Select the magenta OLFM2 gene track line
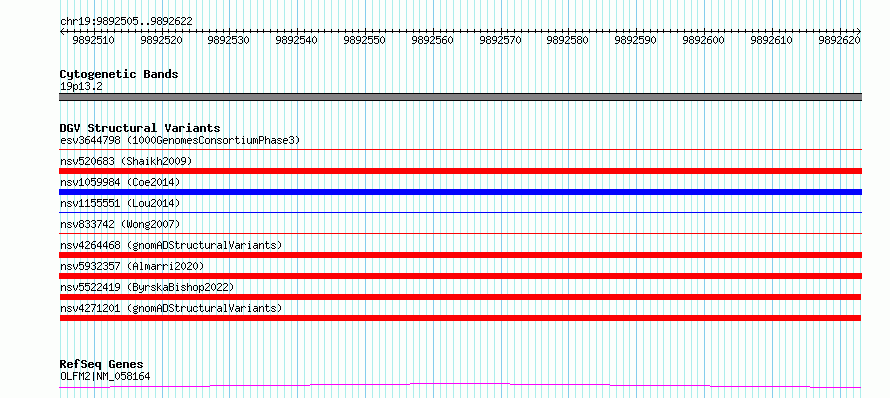 coord(460,386)
